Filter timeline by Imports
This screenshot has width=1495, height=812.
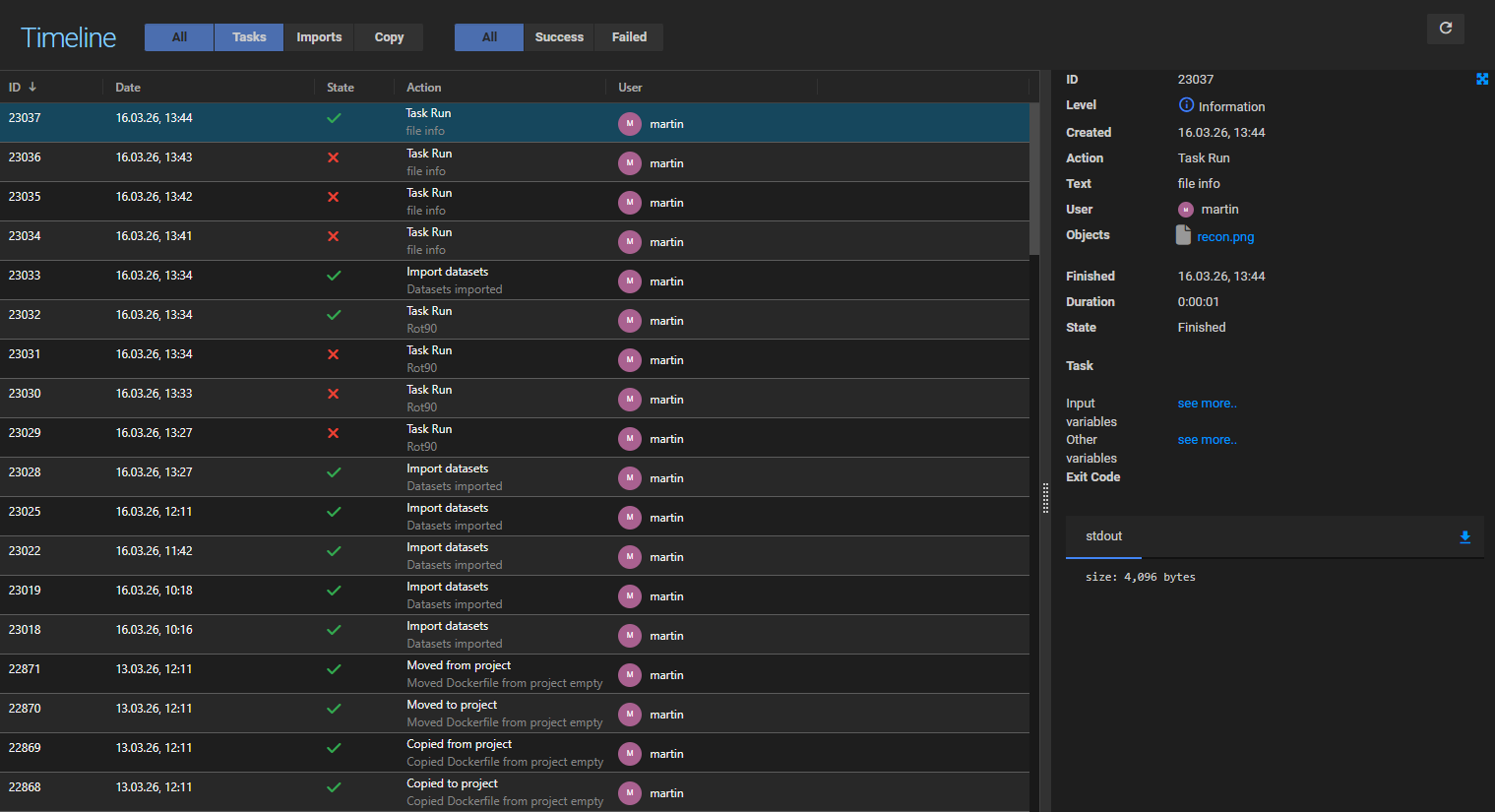[x=319, y=37]
